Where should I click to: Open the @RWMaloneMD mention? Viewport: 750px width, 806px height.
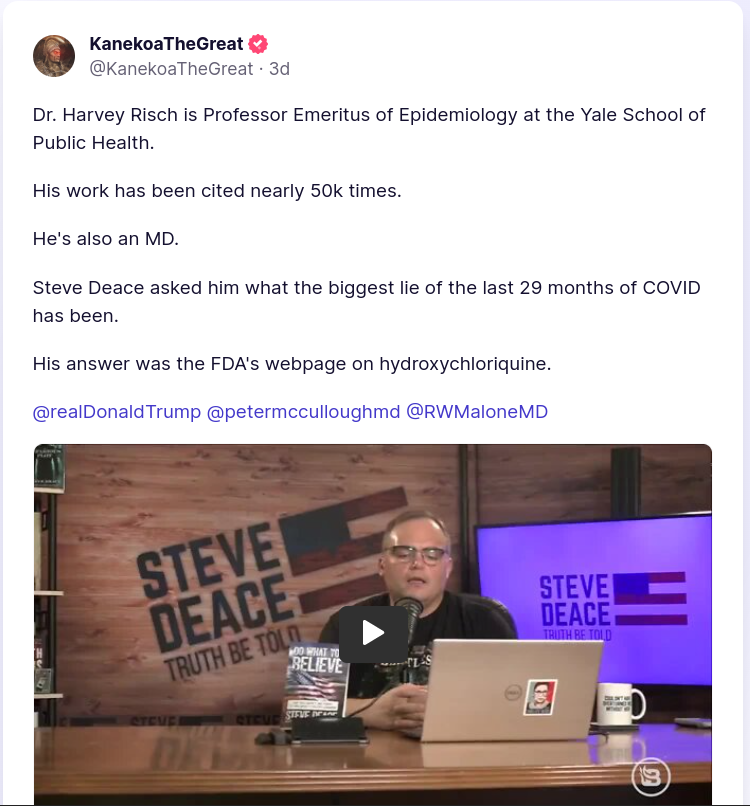477,412
